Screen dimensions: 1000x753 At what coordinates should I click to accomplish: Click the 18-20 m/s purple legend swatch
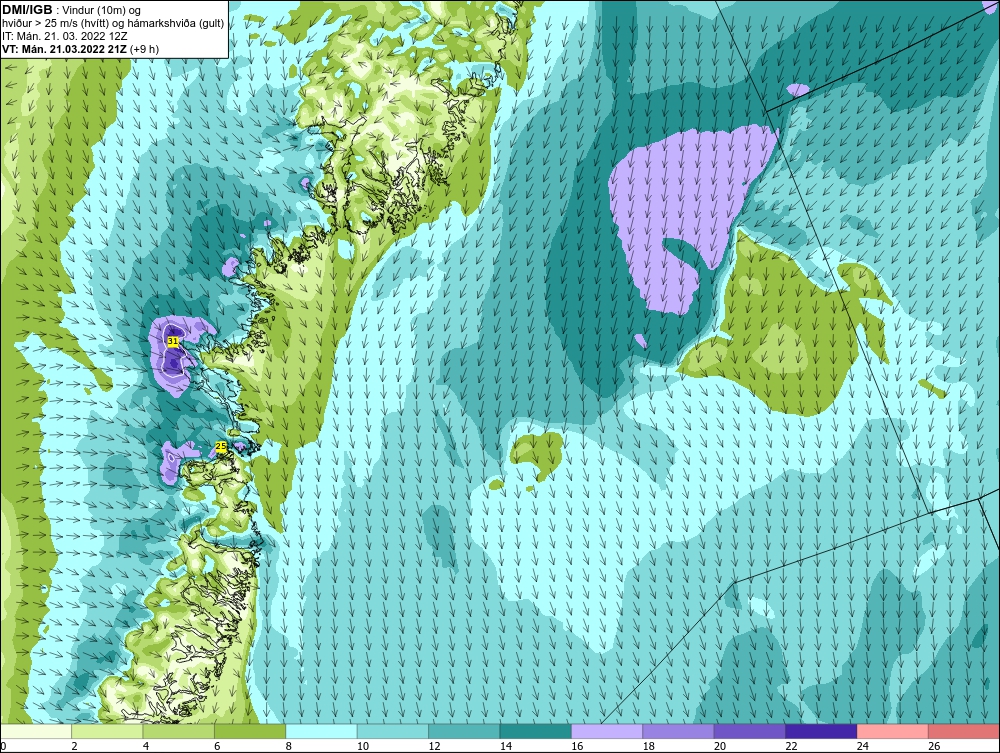coord(679,731)
